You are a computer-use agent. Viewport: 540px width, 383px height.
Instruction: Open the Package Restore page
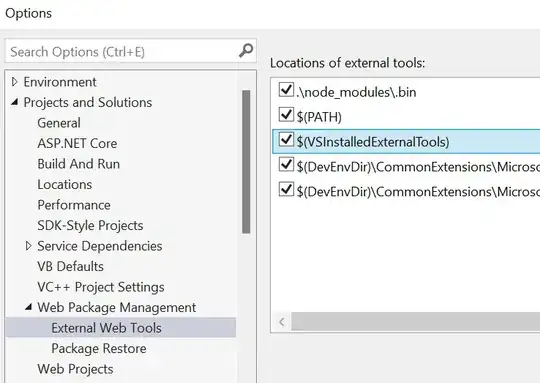tap(99, 349)
